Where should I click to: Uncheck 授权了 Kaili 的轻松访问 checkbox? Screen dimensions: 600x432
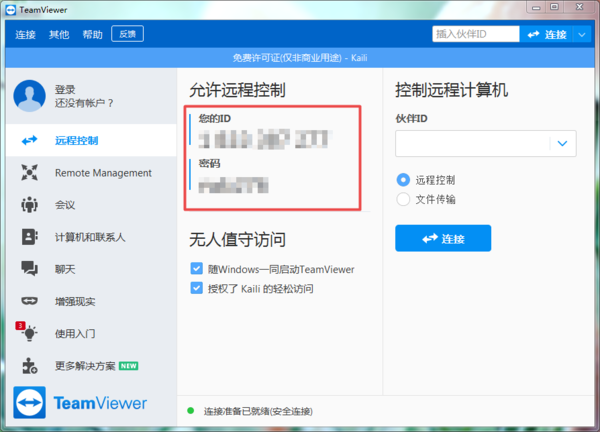click(197, 288)
